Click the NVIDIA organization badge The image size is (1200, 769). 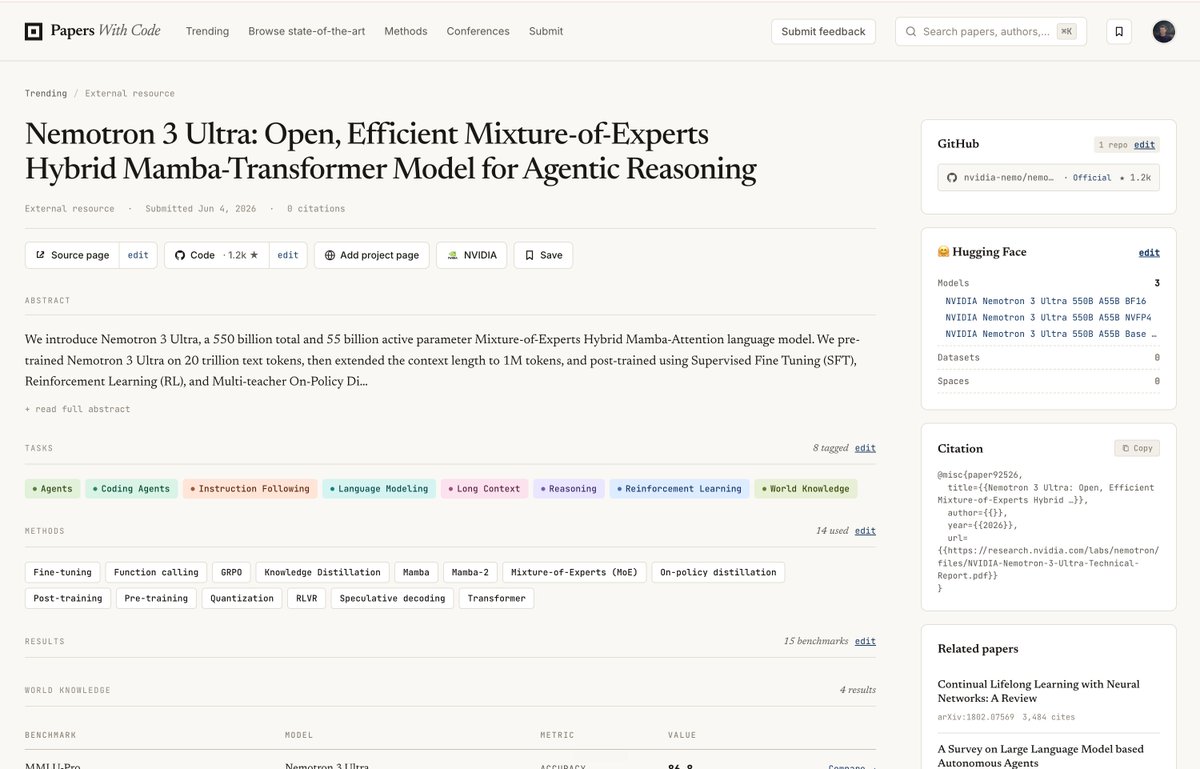coord(472,255)
